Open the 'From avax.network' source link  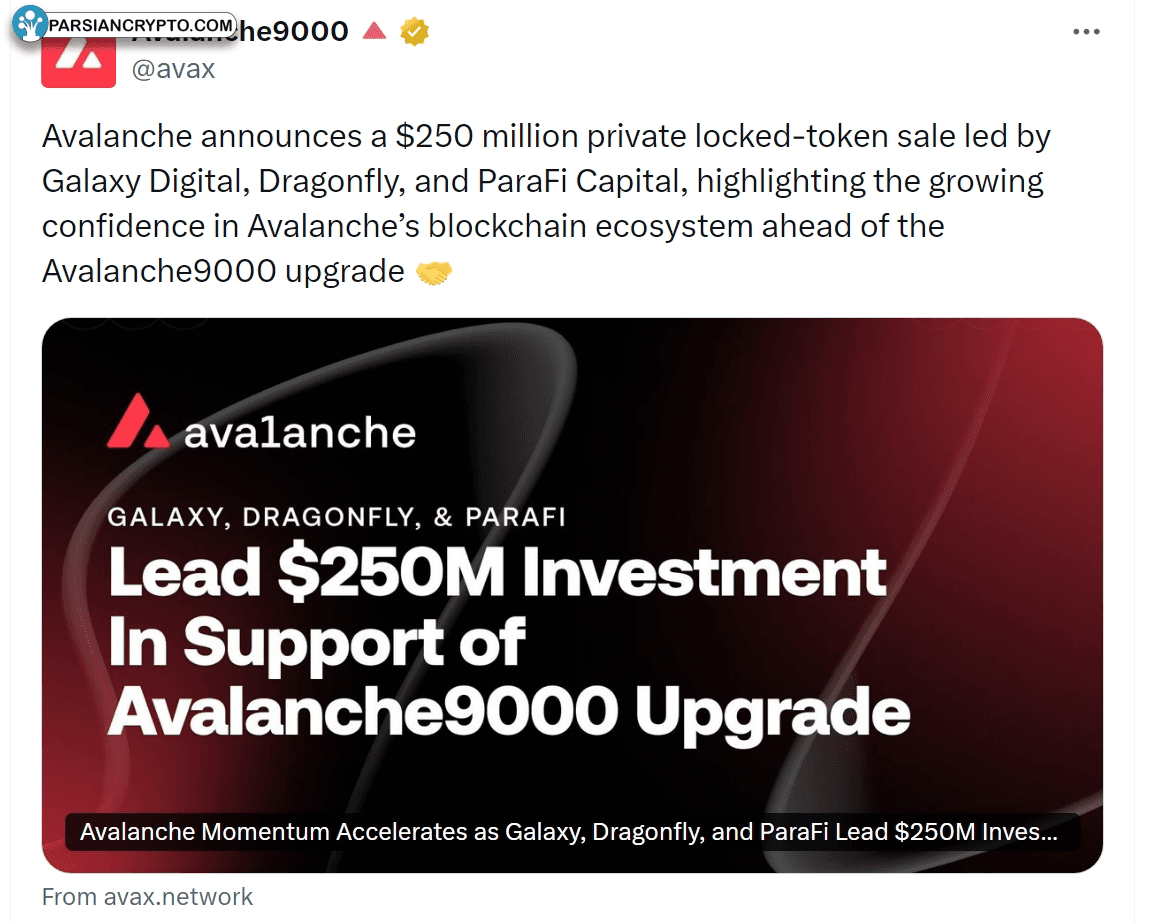[147, 897]
